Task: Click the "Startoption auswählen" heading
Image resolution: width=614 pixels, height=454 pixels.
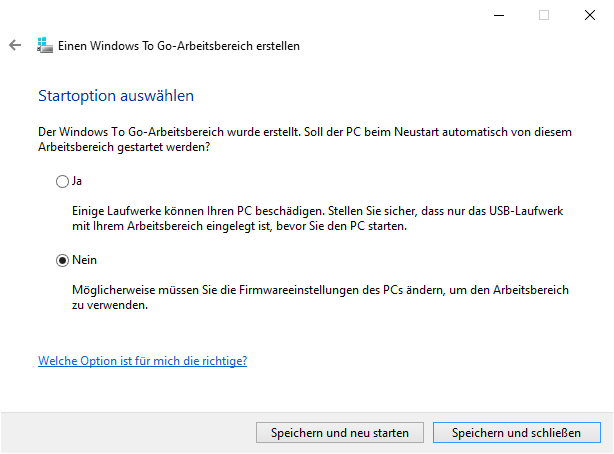Action: coord(115,96)
